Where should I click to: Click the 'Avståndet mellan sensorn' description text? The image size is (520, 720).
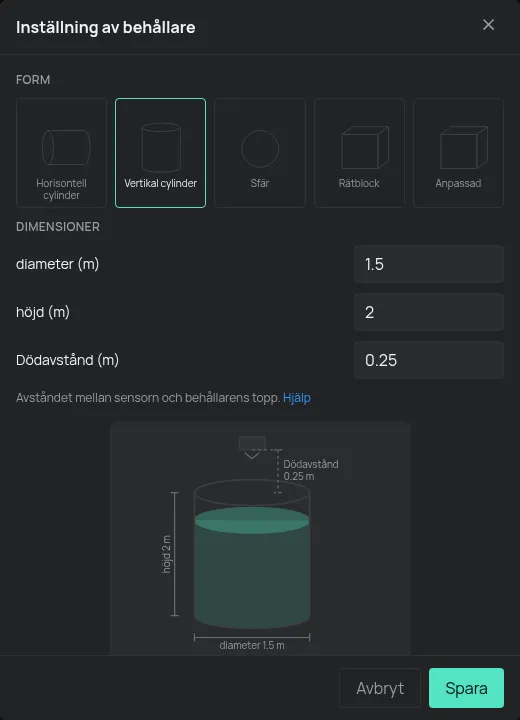coord(148,398)
